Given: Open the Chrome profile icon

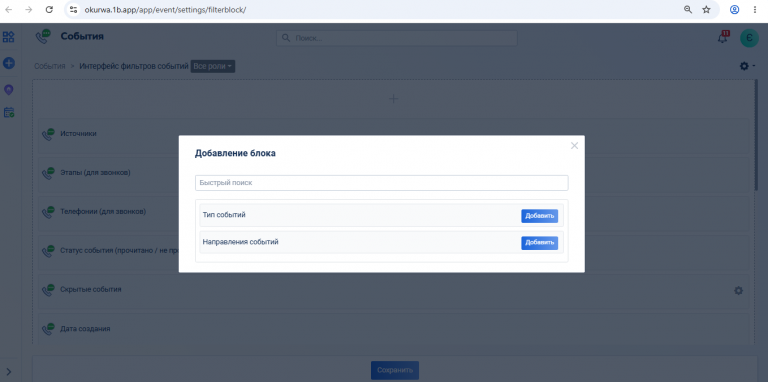Looking at the screenshot, I should [x=734, y=9].
